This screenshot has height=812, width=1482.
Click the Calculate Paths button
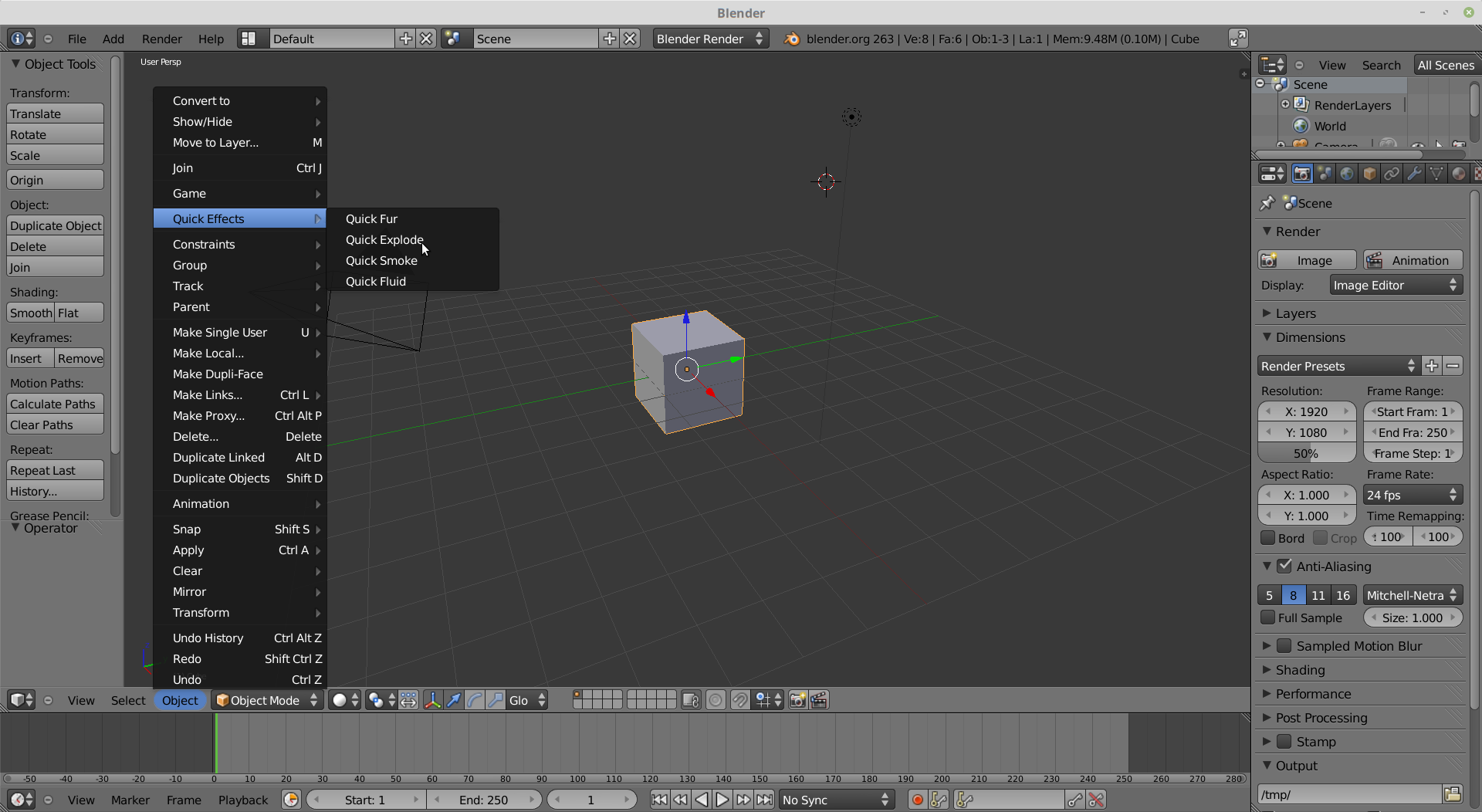coord(55,404)
